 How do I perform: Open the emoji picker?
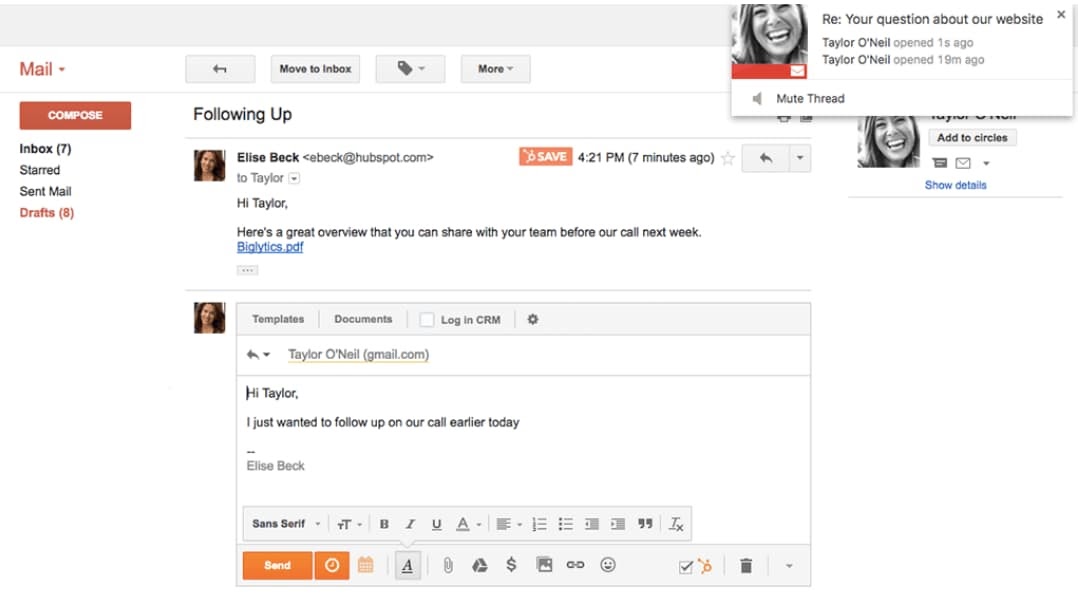(x=607, y=565)
